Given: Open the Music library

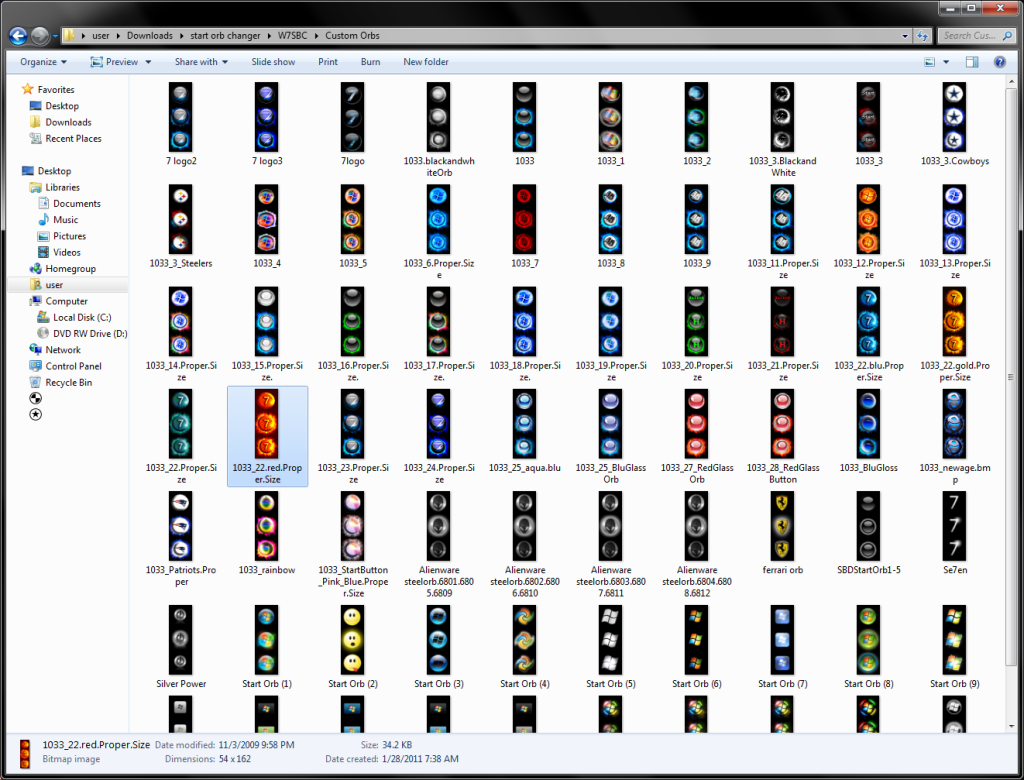Looking at the screenshot, I should point(58,220).
